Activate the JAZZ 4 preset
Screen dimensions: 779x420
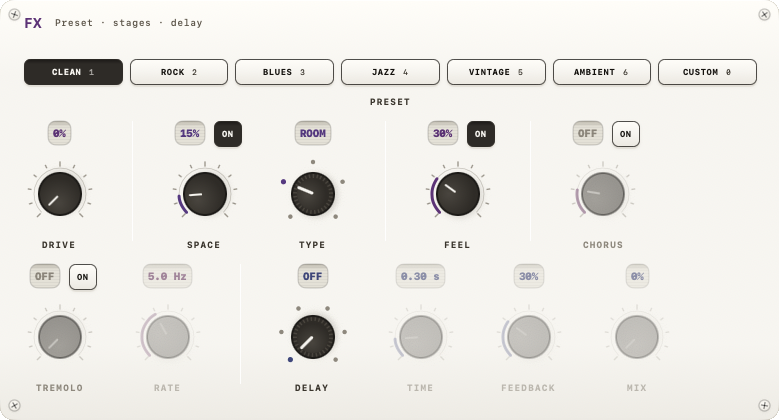(x=390, y=72)
